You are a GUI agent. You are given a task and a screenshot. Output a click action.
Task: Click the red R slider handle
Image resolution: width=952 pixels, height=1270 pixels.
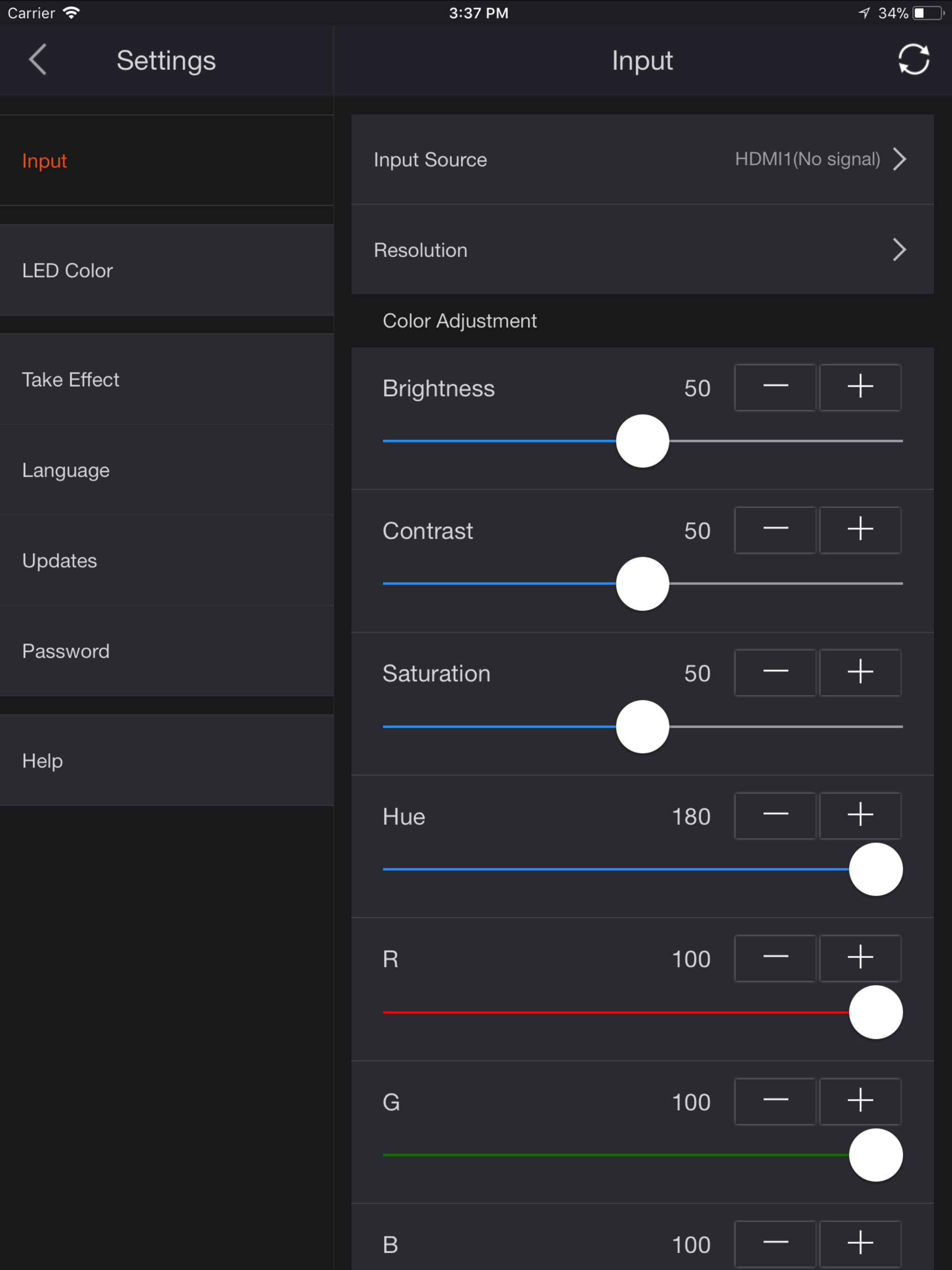tap(876, 1012)
